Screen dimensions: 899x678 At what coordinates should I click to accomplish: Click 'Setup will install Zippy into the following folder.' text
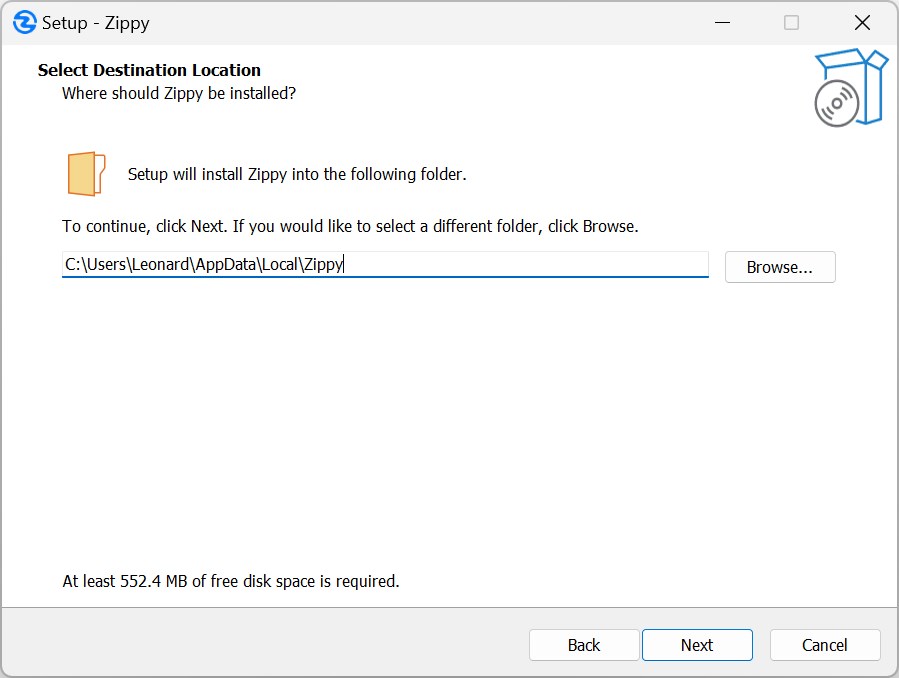tap(297, 174)
